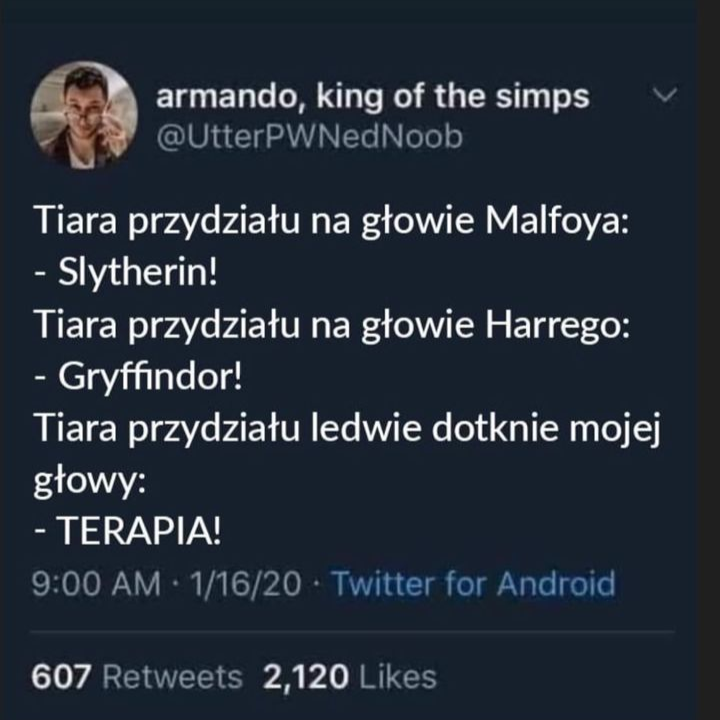The width and height of the screenshot is (720, 720).
Task: Show the Retweets label list
Action: [172, 677]
